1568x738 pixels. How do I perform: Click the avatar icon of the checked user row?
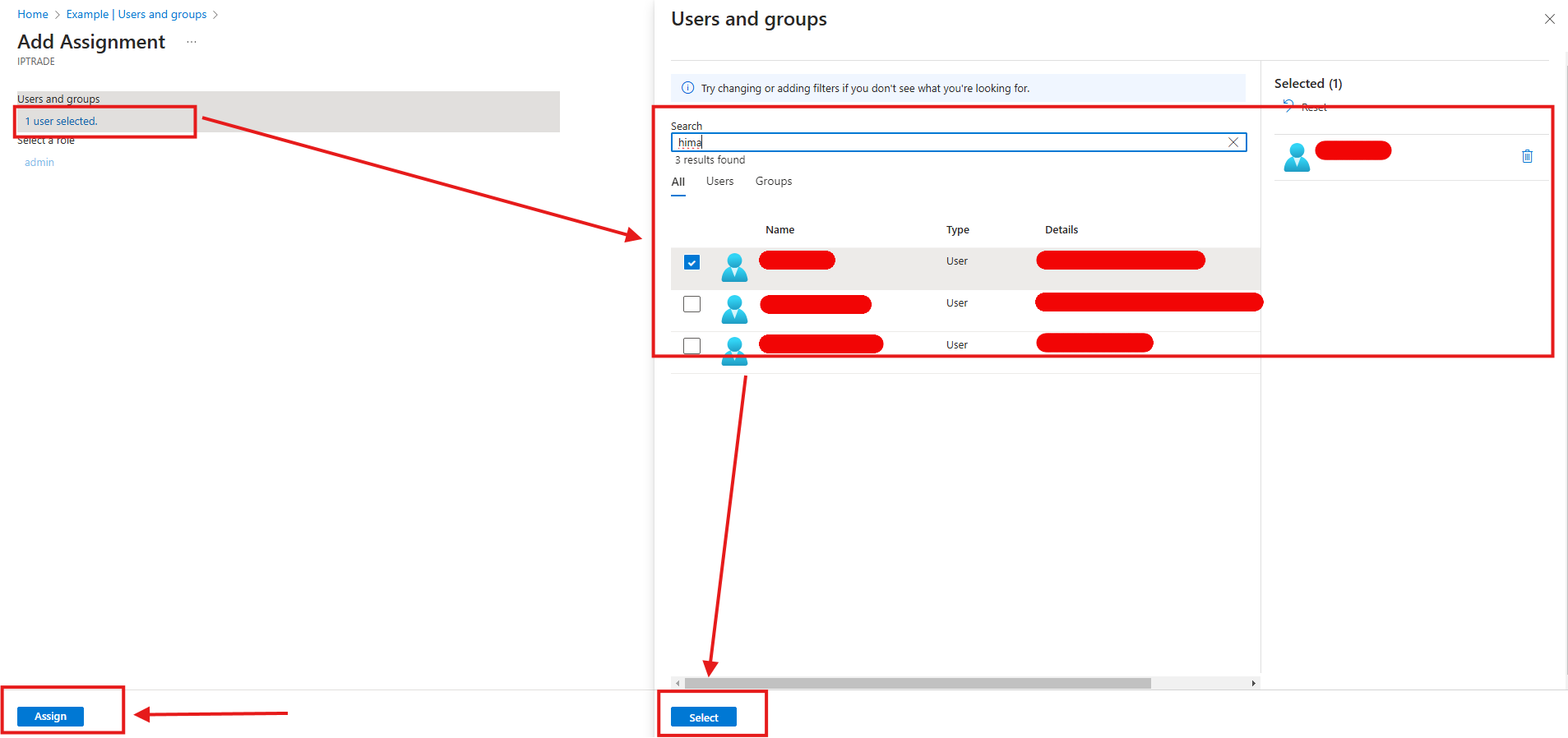pos(734,267)
